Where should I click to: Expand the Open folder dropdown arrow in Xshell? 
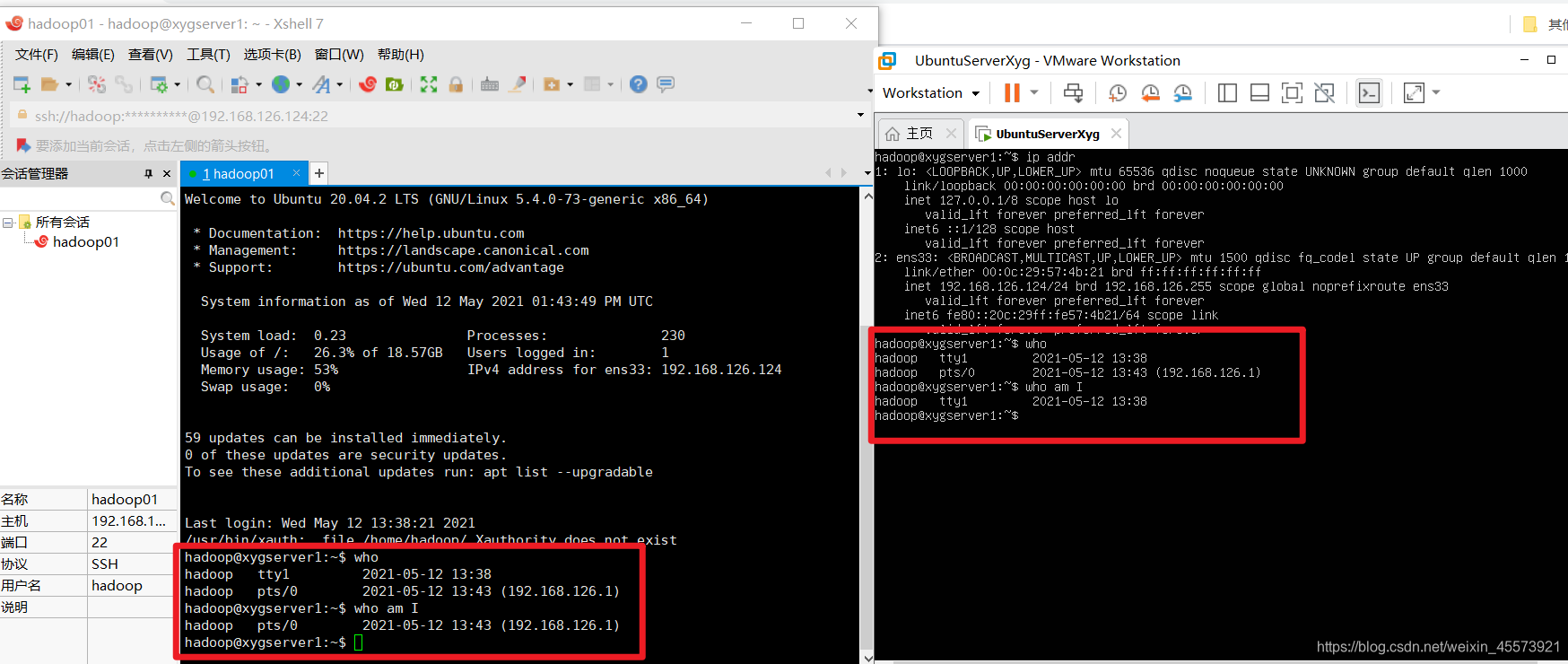point(68,85)
